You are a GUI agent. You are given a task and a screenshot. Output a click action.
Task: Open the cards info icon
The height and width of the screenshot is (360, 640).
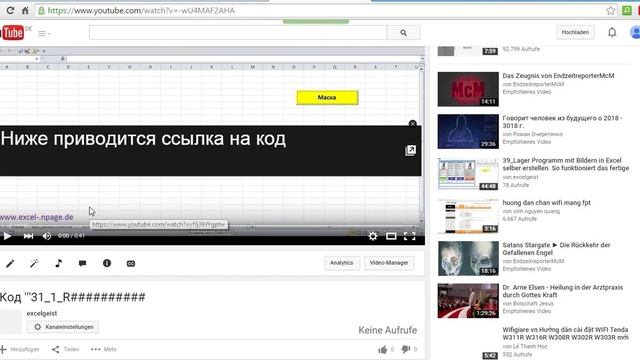(107, 263)
